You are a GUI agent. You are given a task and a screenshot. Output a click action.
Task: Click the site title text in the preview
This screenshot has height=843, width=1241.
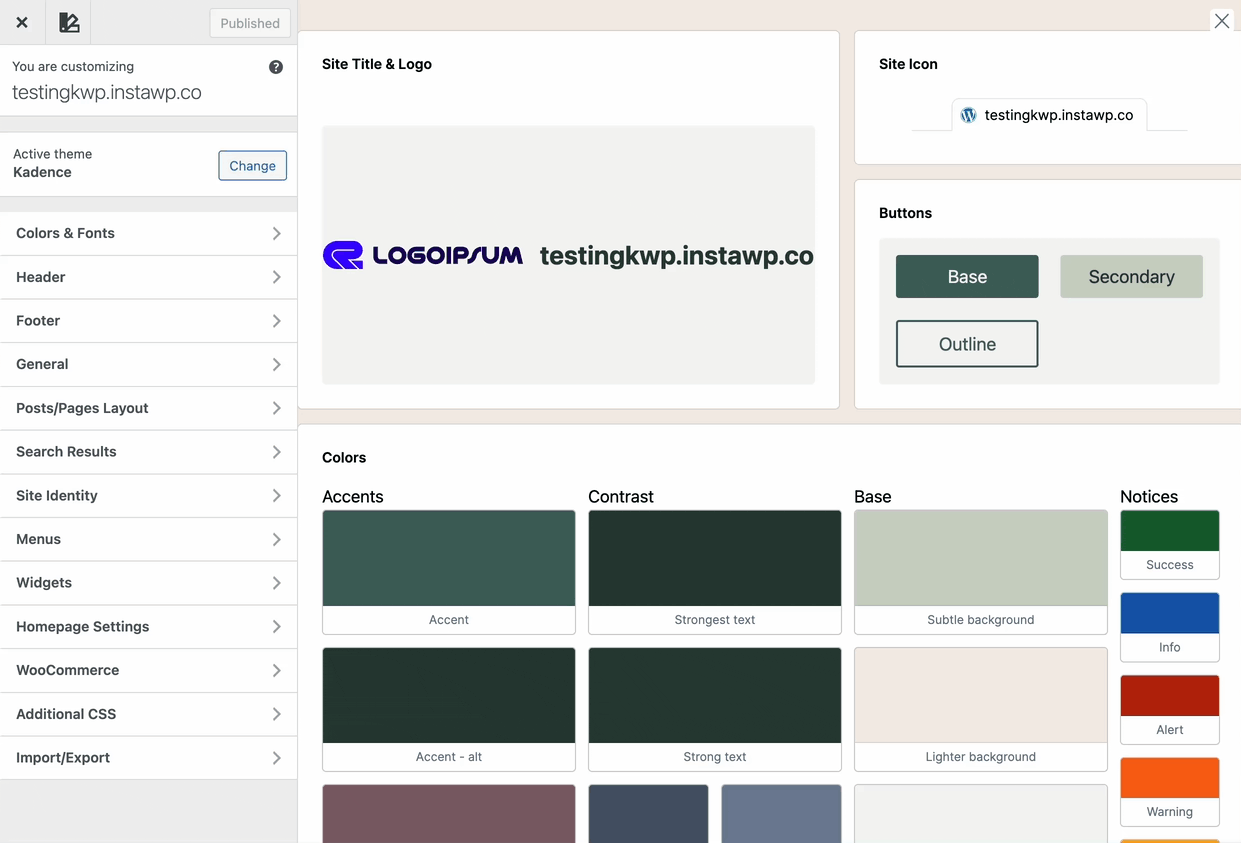tap(676, 255)
